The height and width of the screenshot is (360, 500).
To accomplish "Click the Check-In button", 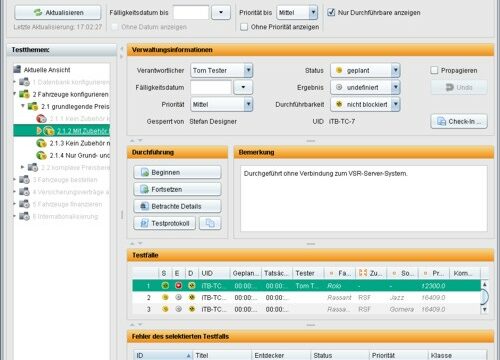I will (459, 121).
